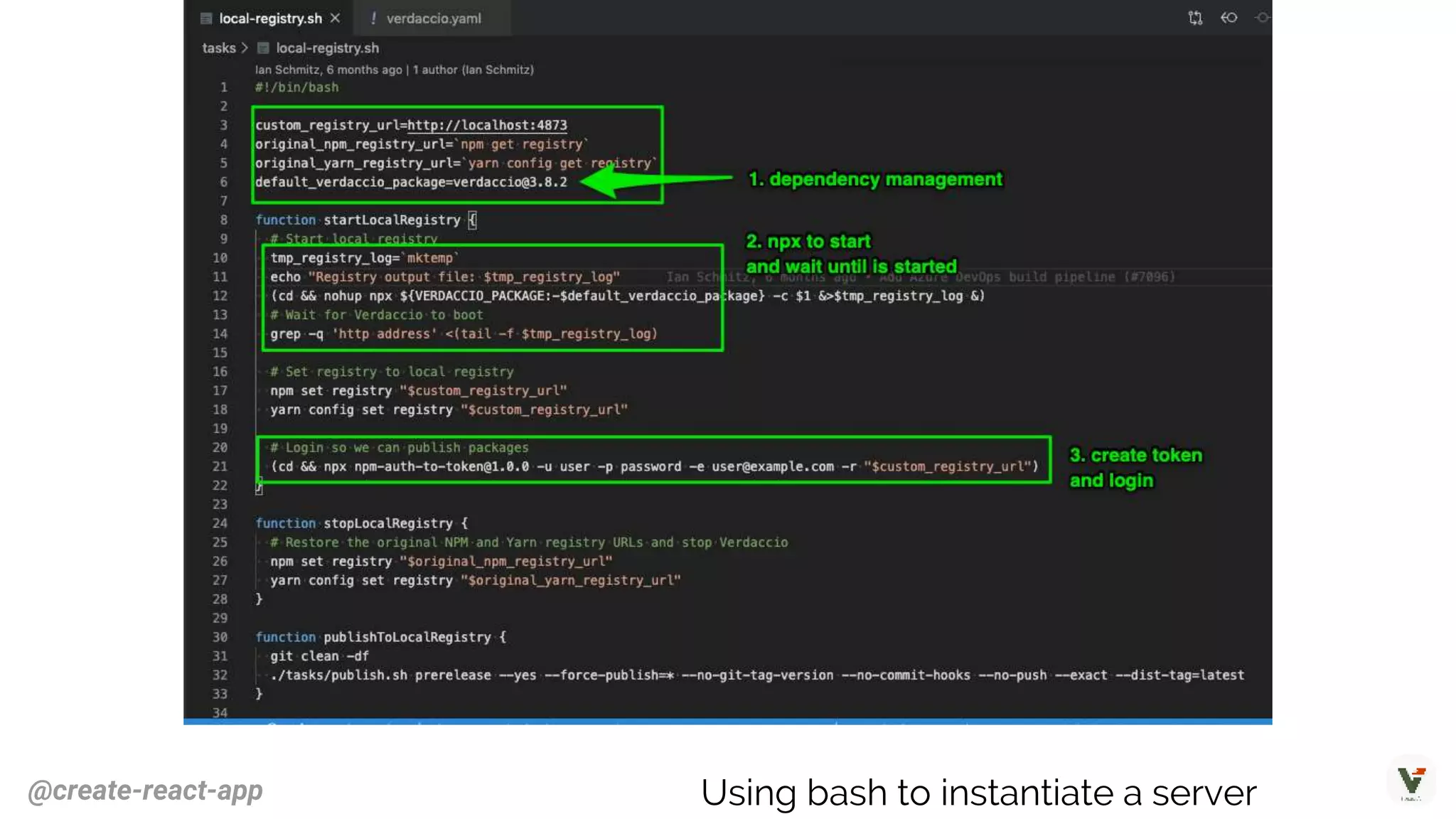Click default_verdaccio_package=verdaccio@3.8.2 text
This screenshot has width=1456, height=819.
[411, 182]
